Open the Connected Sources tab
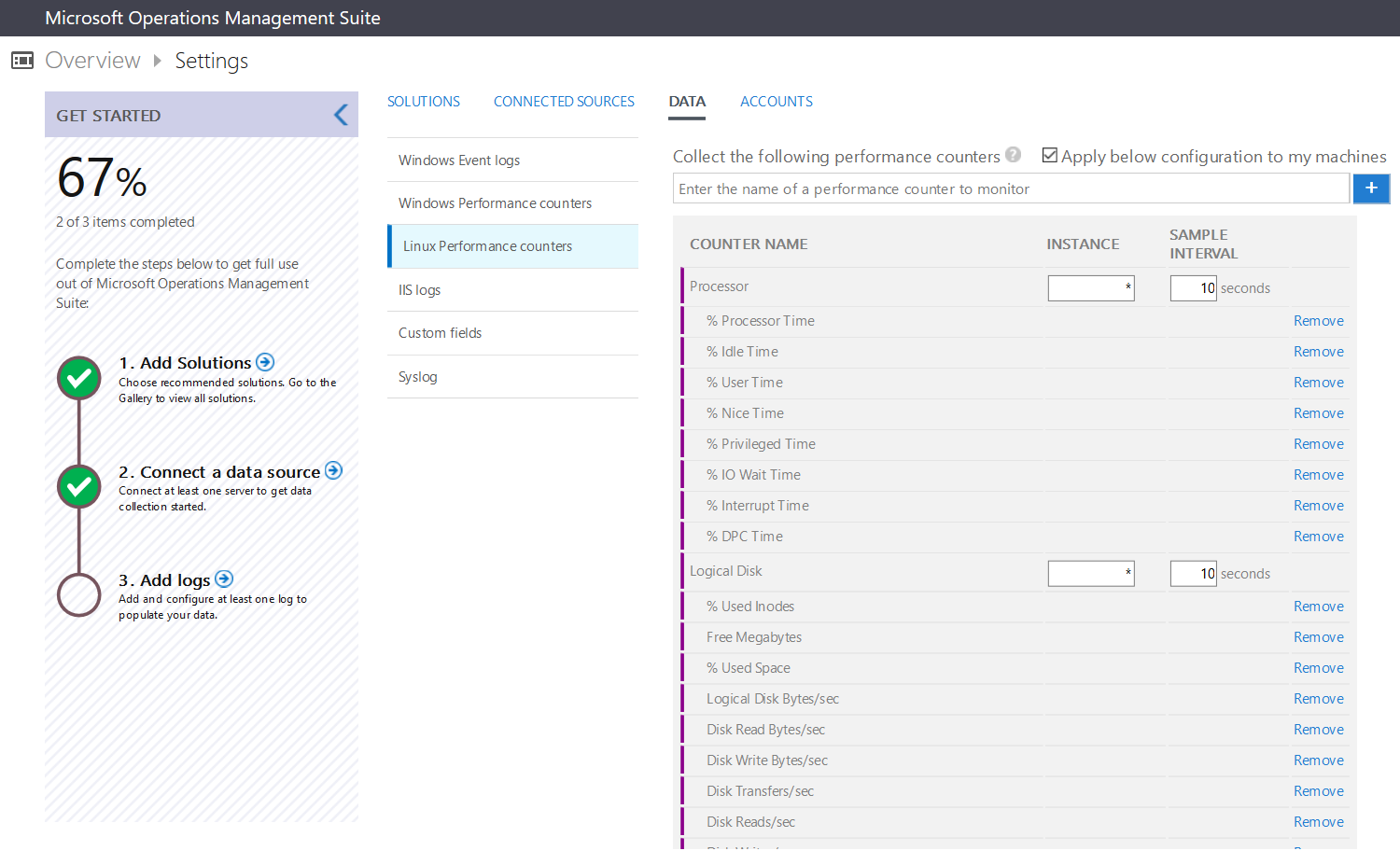The height and width of the screenshot is (851, 1400). 564,102
